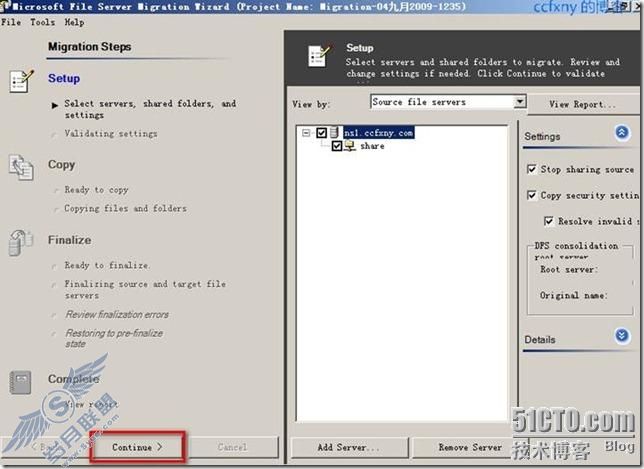Click the Settings section title
This screenshot has width=644, height=469.
542,136
